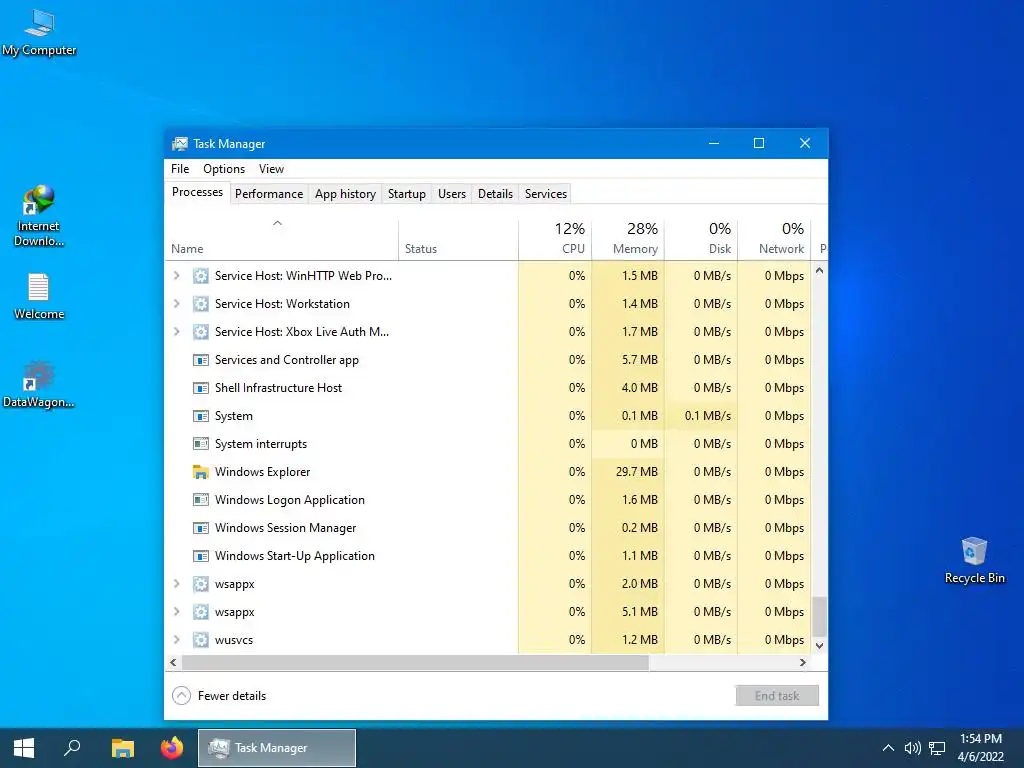The image size is (1024, 768).
Task: Click the System process icon
Action: (x=200, y=416)
